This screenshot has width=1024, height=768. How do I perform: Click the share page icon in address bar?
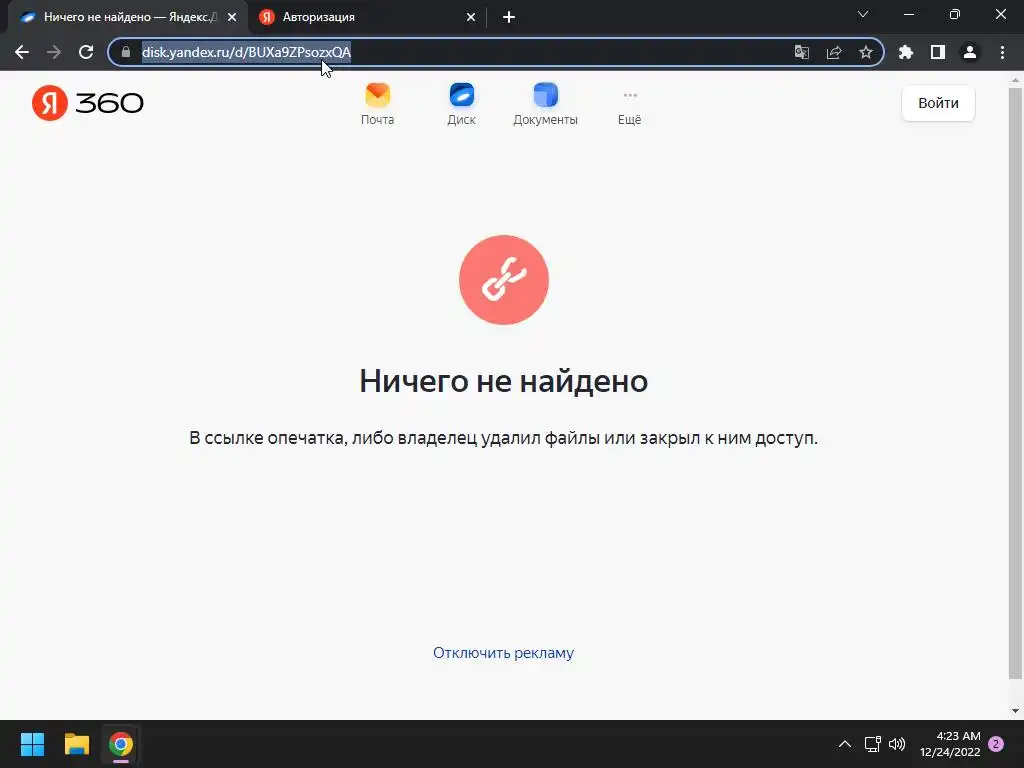[x=834, y=52]
